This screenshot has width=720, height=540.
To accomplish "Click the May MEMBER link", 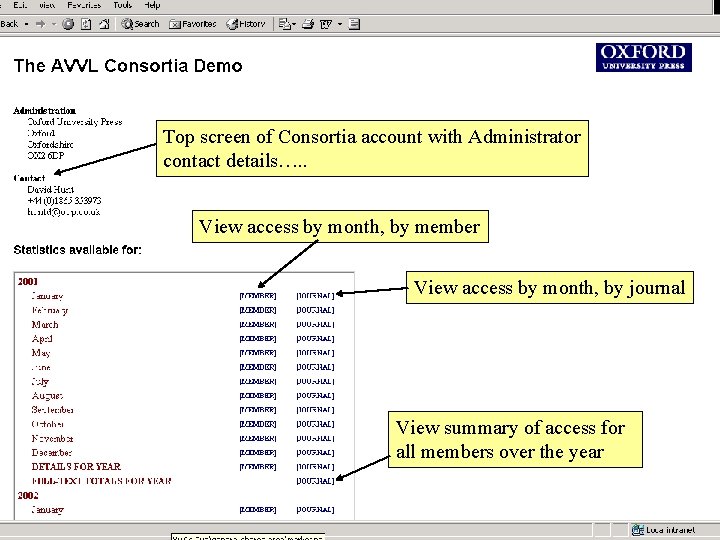I will click(x=258, y=353).
